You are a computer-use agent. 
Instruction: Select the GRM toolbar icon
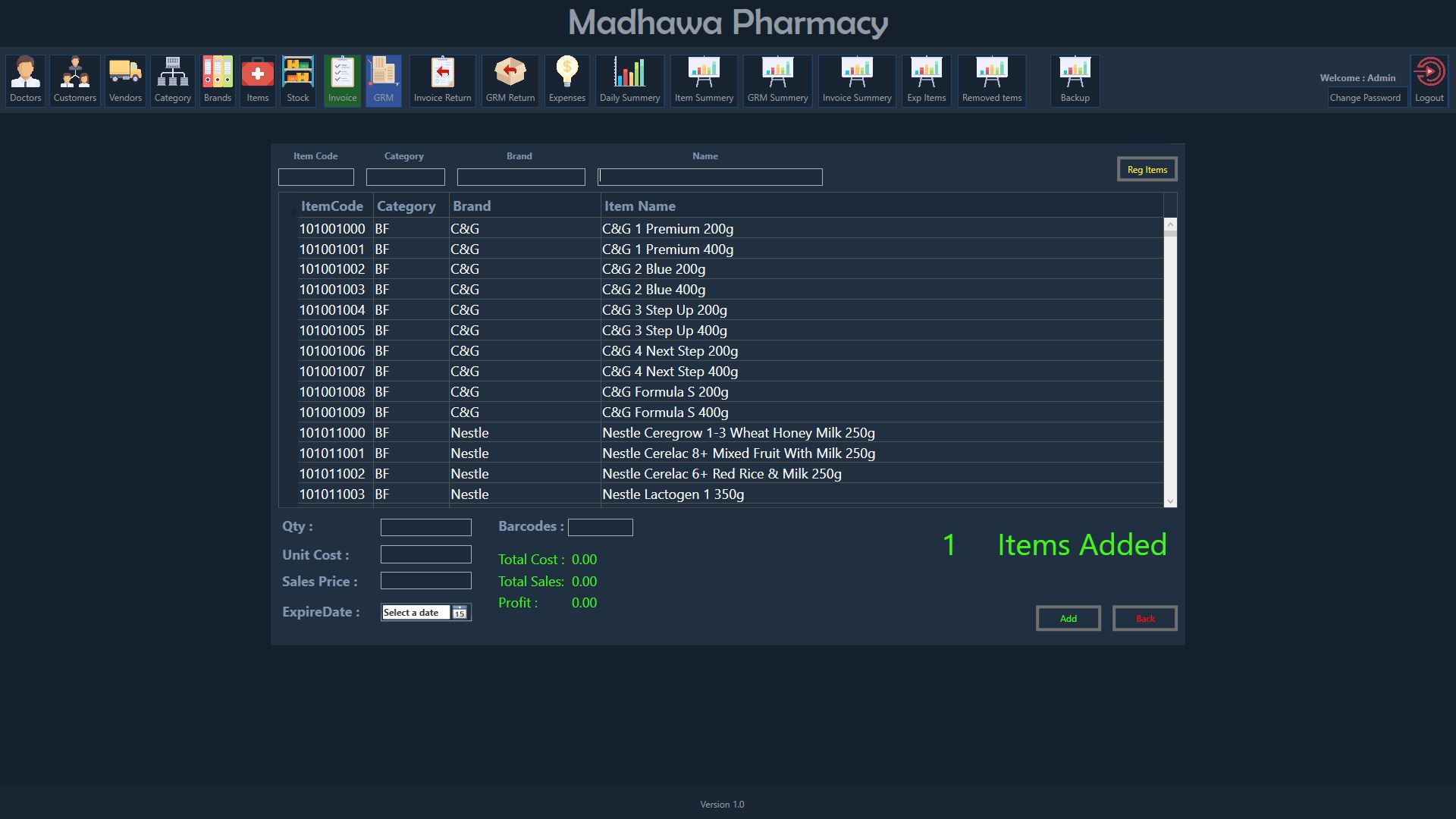[x=384, y=80]
